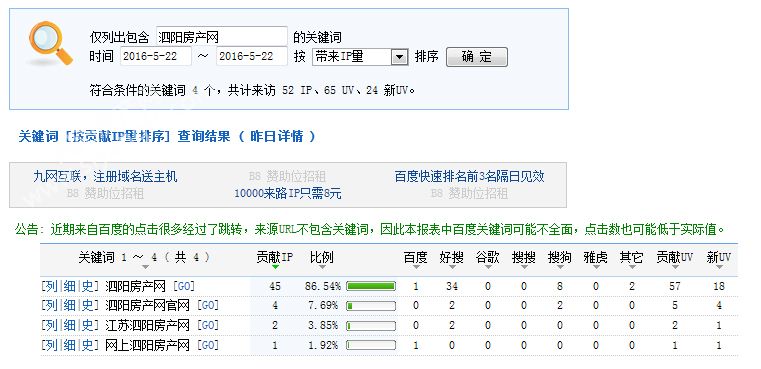
Task: Click GO link for 泗阳房产网
Action: (183, 286)
